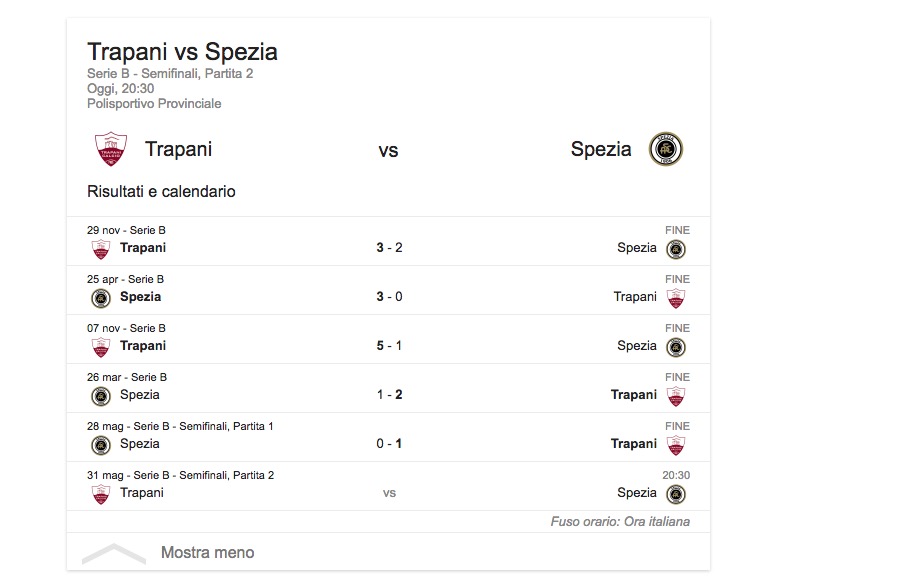Click Trapani crest in 26 mar match
899x586 pixels.
coord(677,396)
